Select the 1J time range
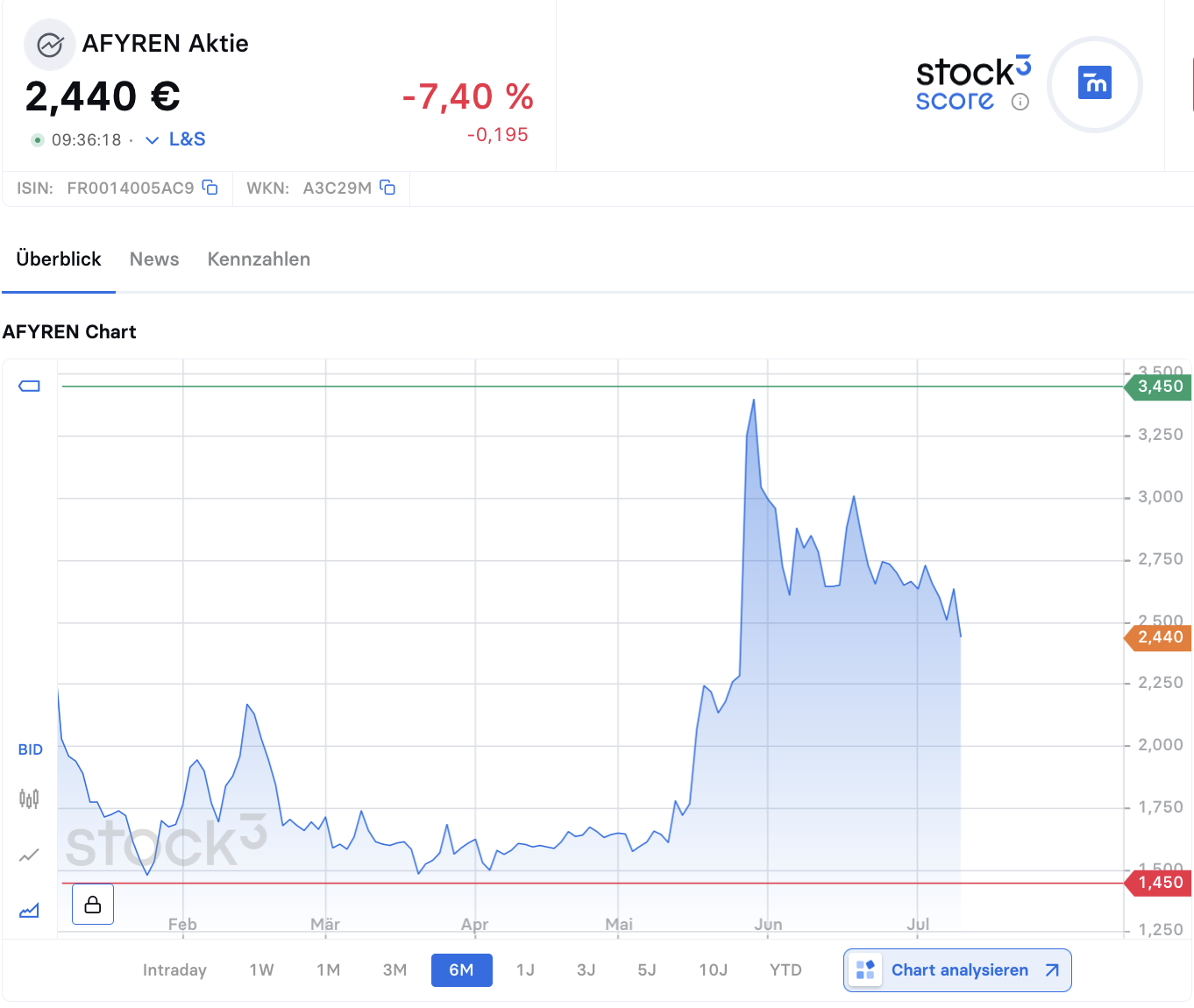The image size is (1194, 1008). point(525,970)
